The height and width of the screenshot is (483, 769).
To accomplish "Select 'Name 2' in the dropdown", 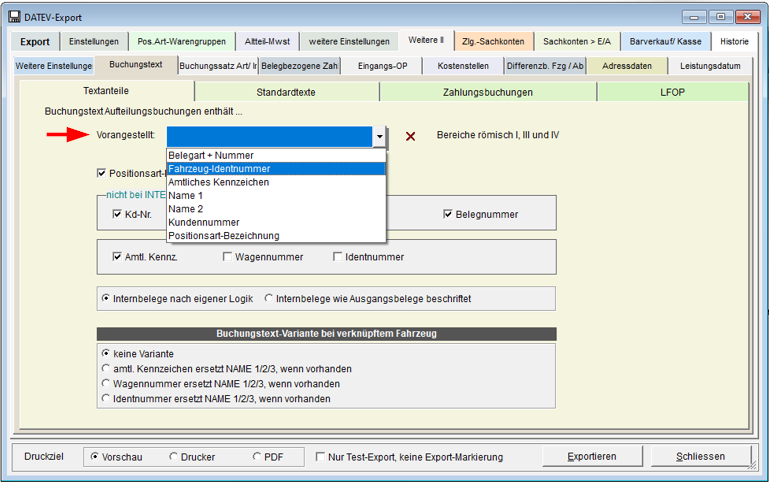I will coord(276,209).
